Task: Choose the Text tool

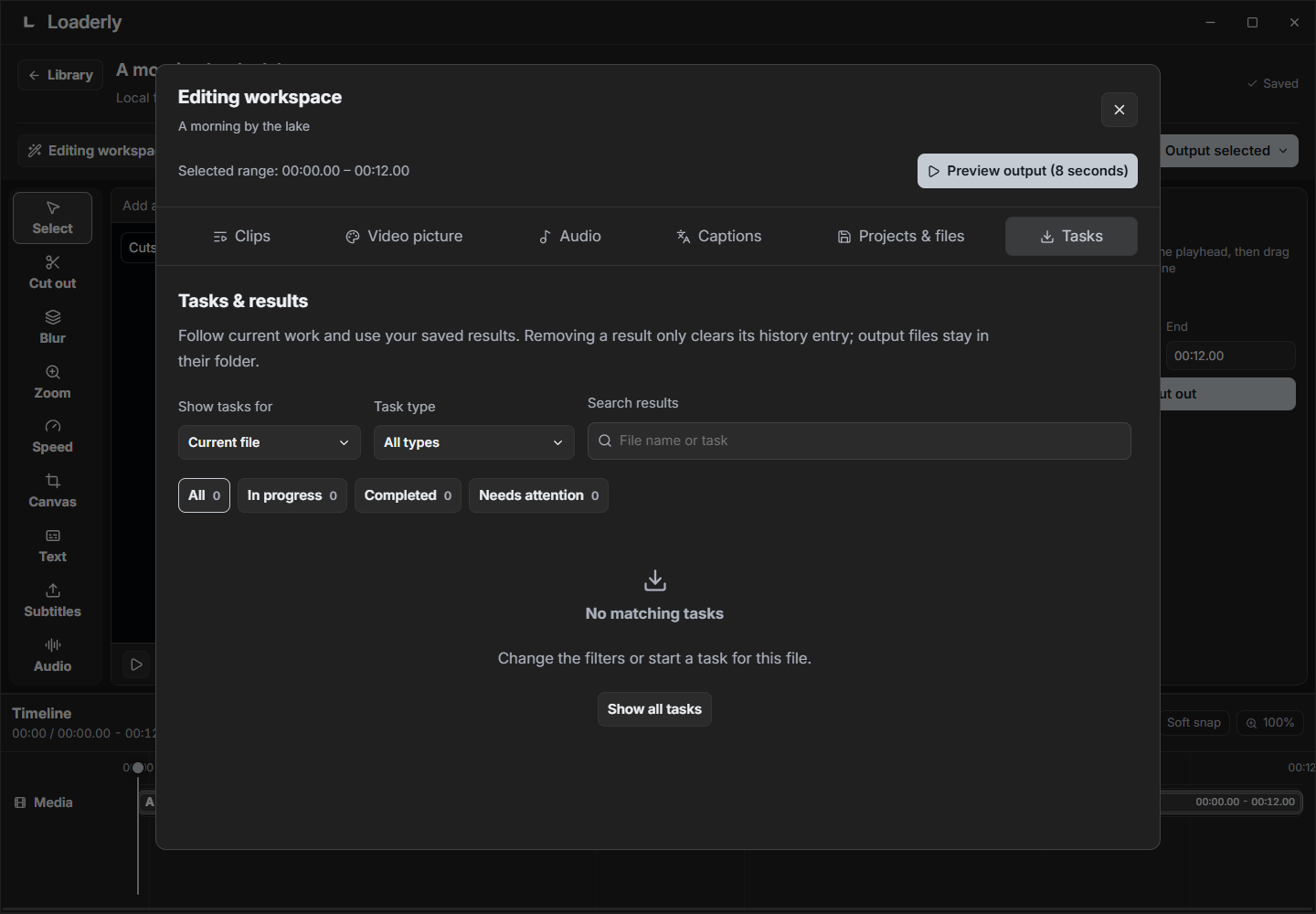Action: click(x=52, y=546)
